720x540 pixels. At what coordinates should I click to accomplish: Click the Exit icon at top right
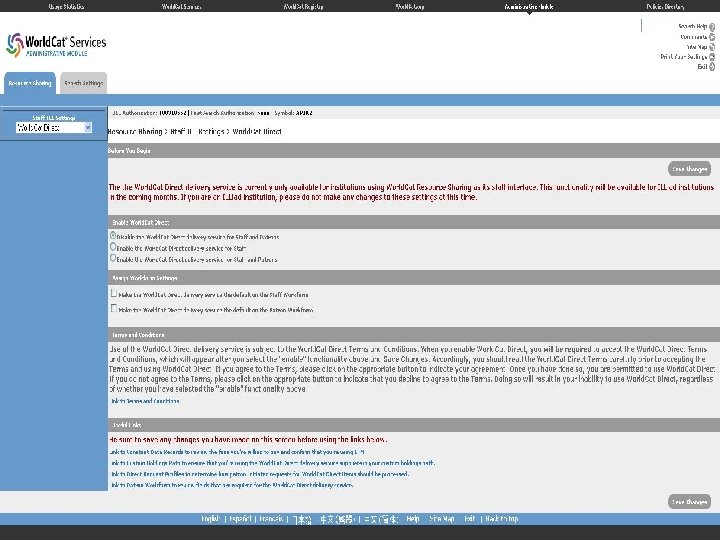pos(712,67)
